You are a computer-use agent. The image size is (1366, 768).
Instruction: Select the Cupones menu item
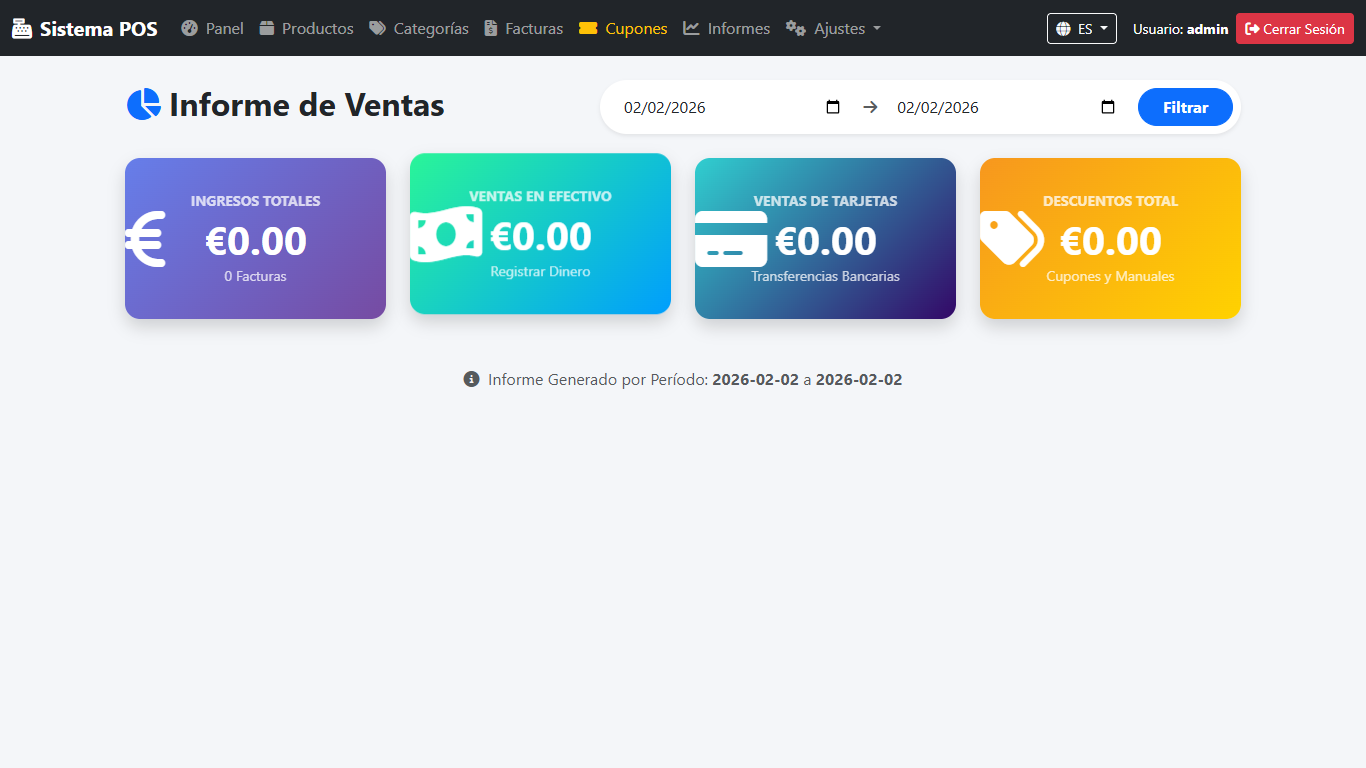[623, 29]
